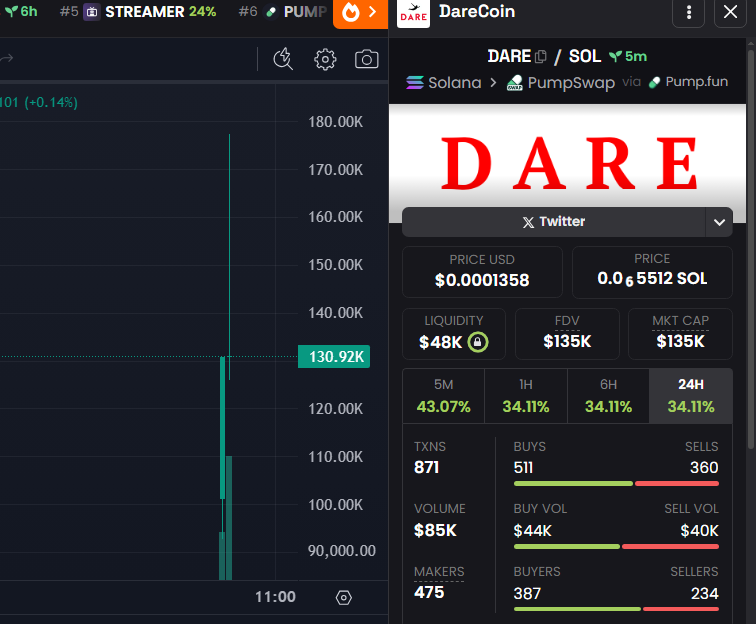Click the Solana chain link

click(444, 83)
